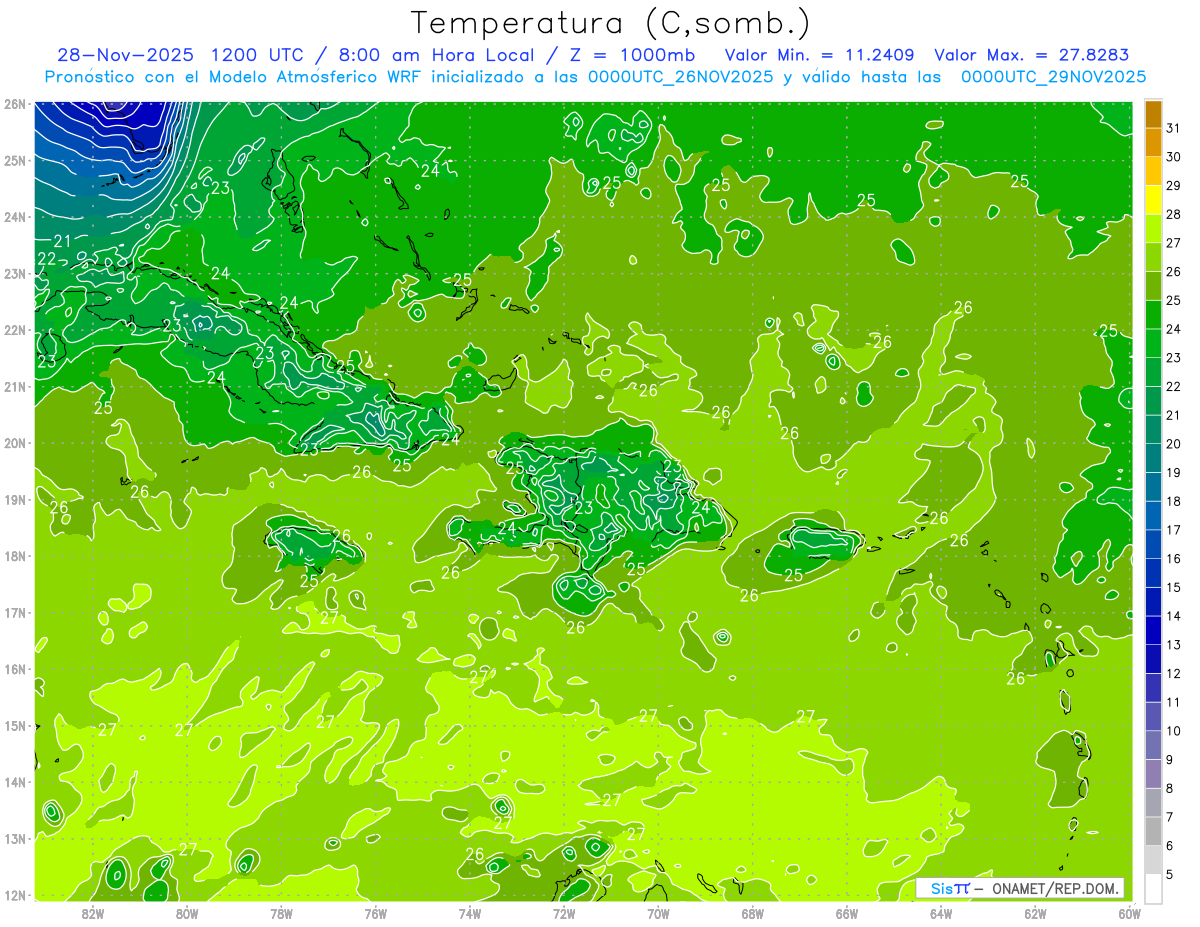Click the '18N' latitude axis label

point(15,556)
